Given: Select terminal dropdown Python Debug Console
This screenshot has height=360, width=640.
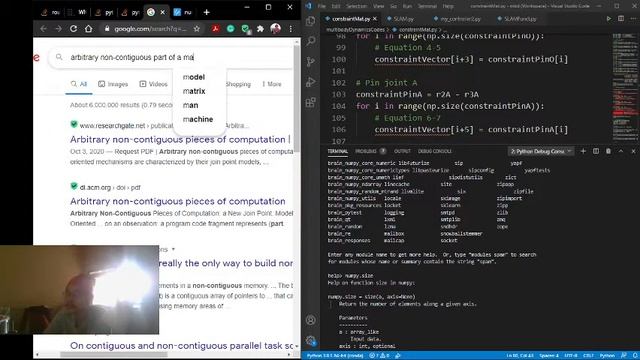Looking at the screenshot, I should 541,151.
